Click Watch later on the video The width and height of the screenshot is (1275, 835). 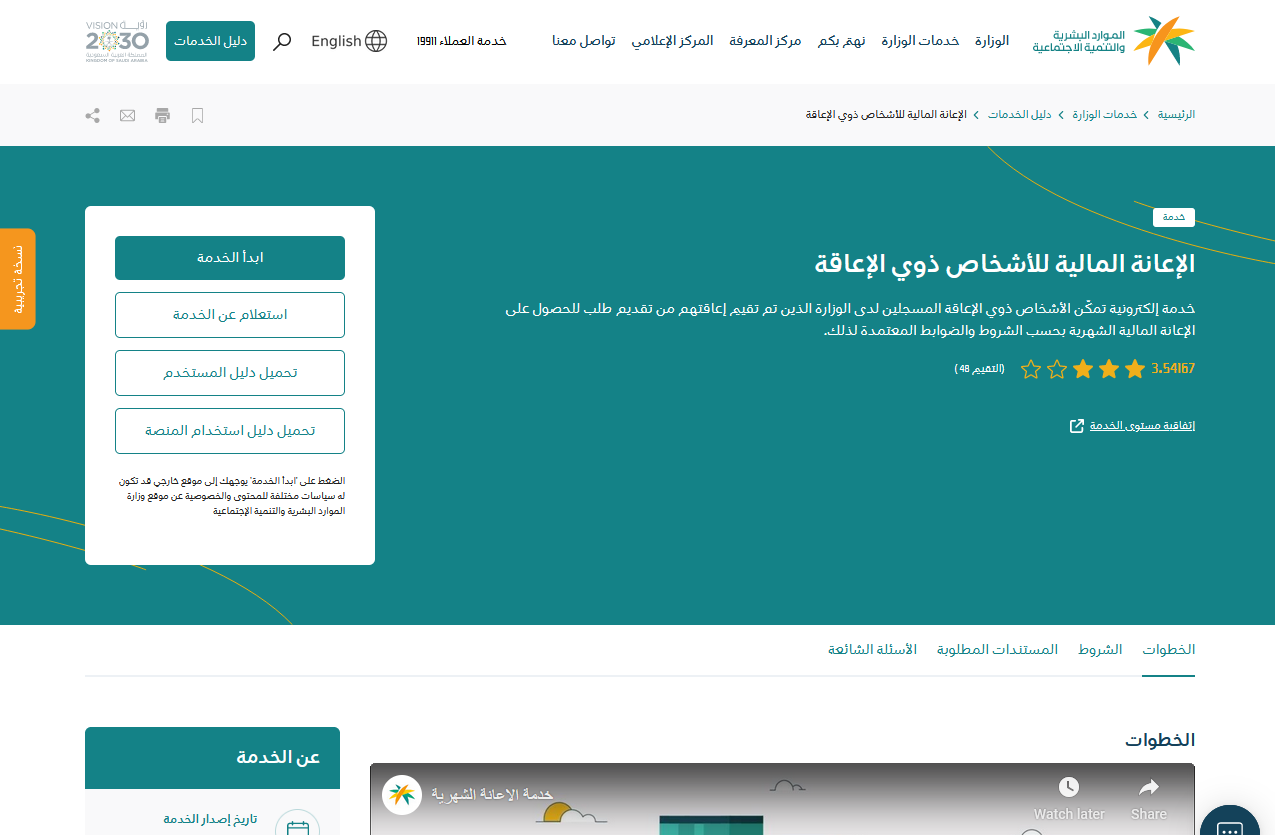point(1068,799)
